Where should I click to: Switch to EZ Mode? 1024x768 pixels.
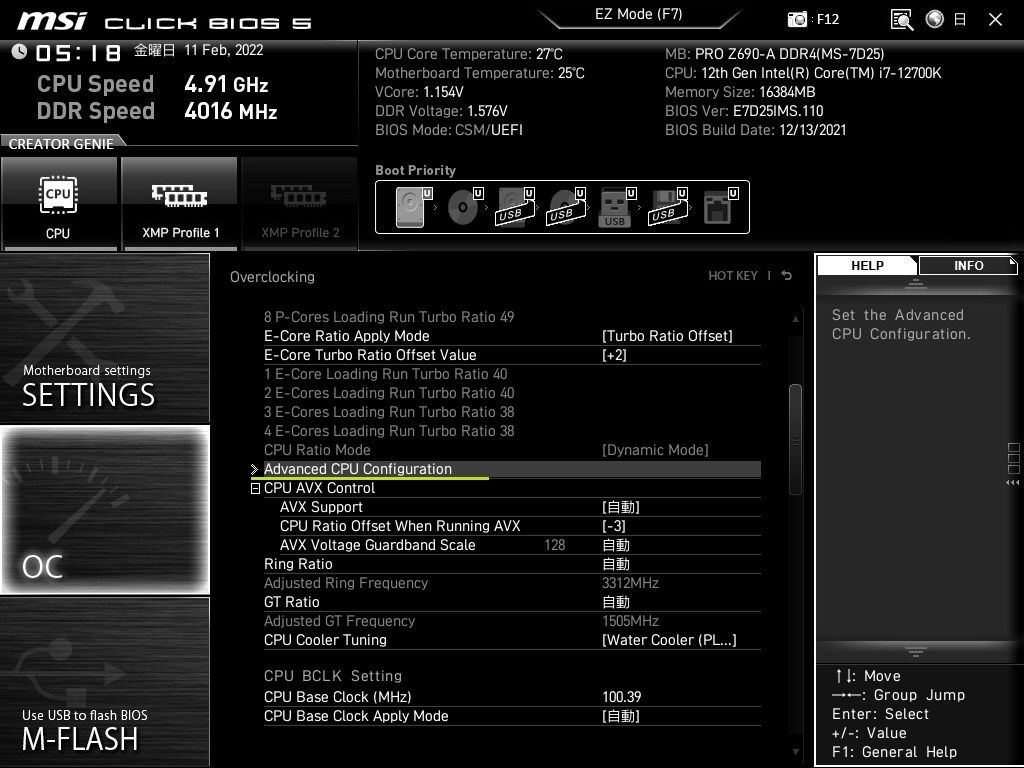pos(639,14)
